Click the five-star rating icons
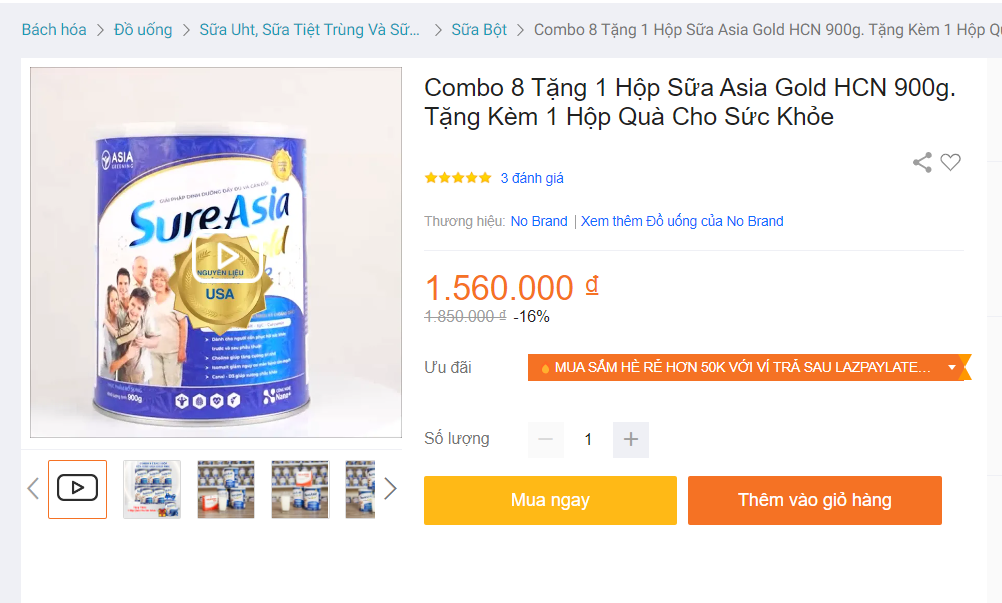1002x603 pixels. (458, 178)
